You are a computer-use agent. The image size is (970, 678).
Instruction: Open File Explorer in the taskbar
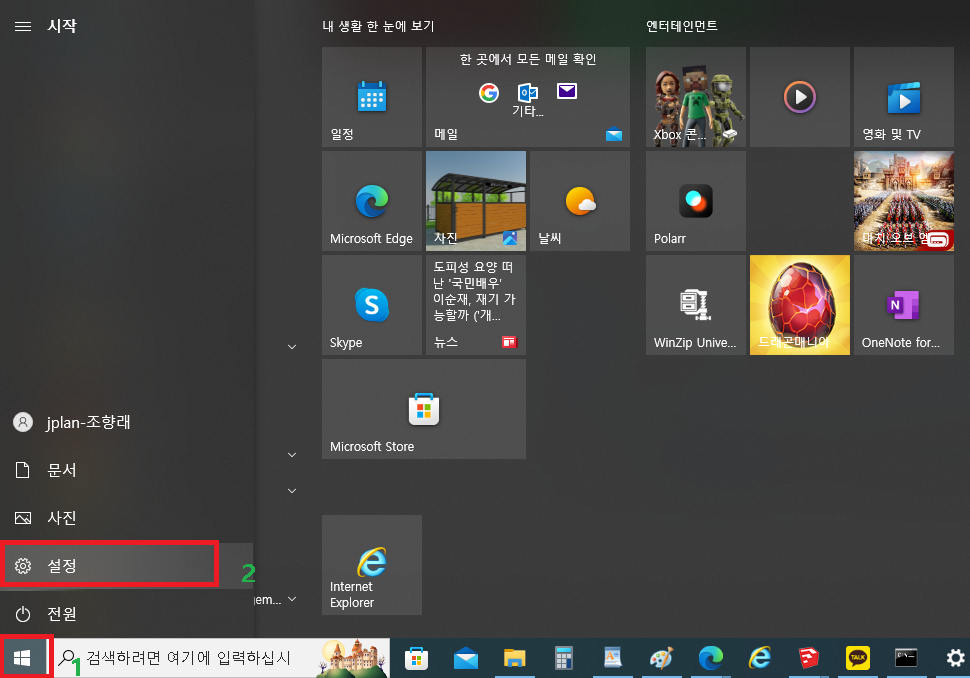[x=514, y=658]
